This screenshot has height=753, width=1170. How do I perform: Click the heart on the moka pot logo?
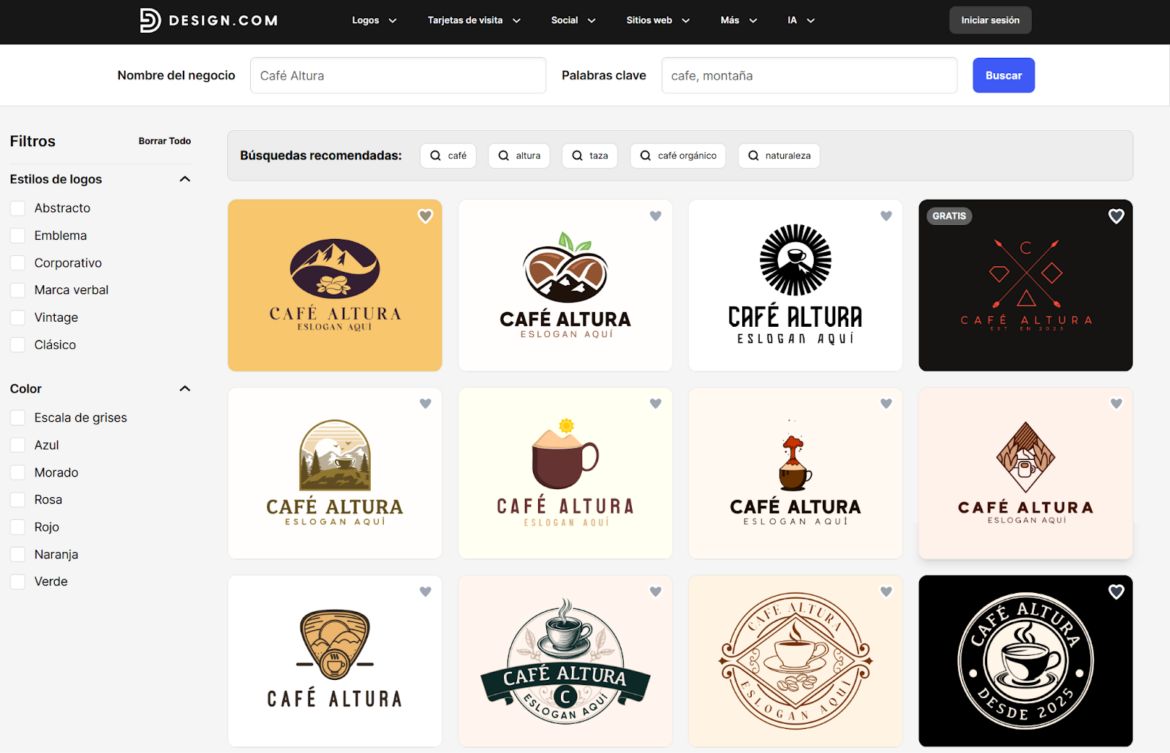pyautogui.click(x=885, y=403)
